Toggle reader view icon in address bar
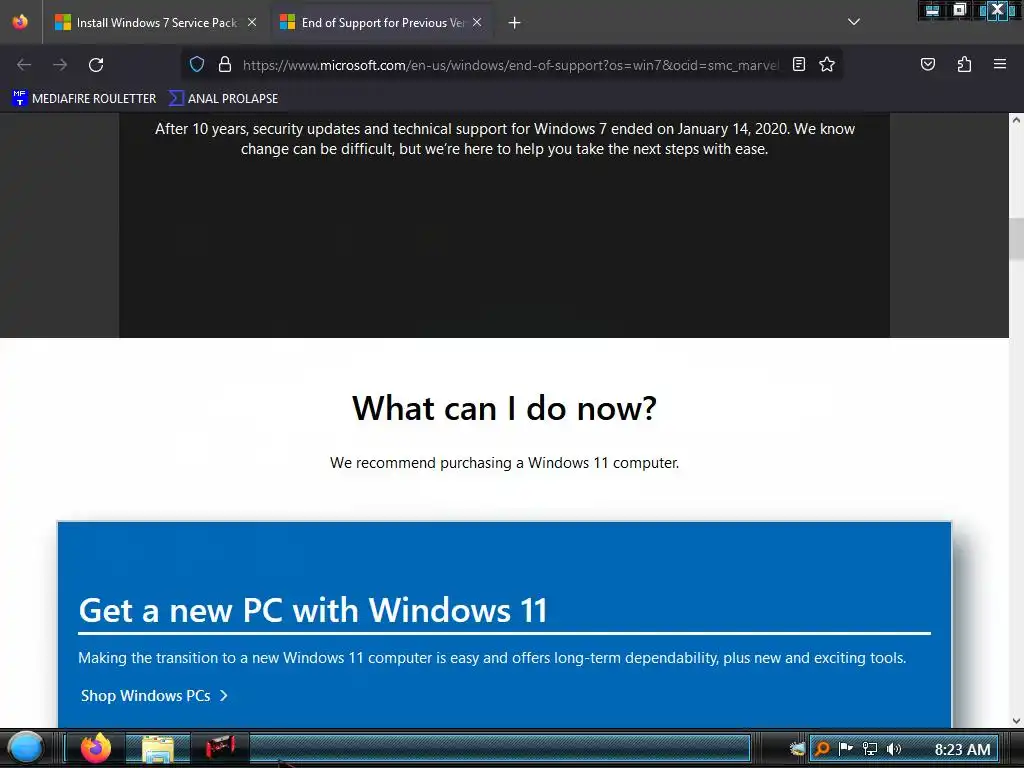Screen dimensions: 1024x768 click(x=799, y=64)
